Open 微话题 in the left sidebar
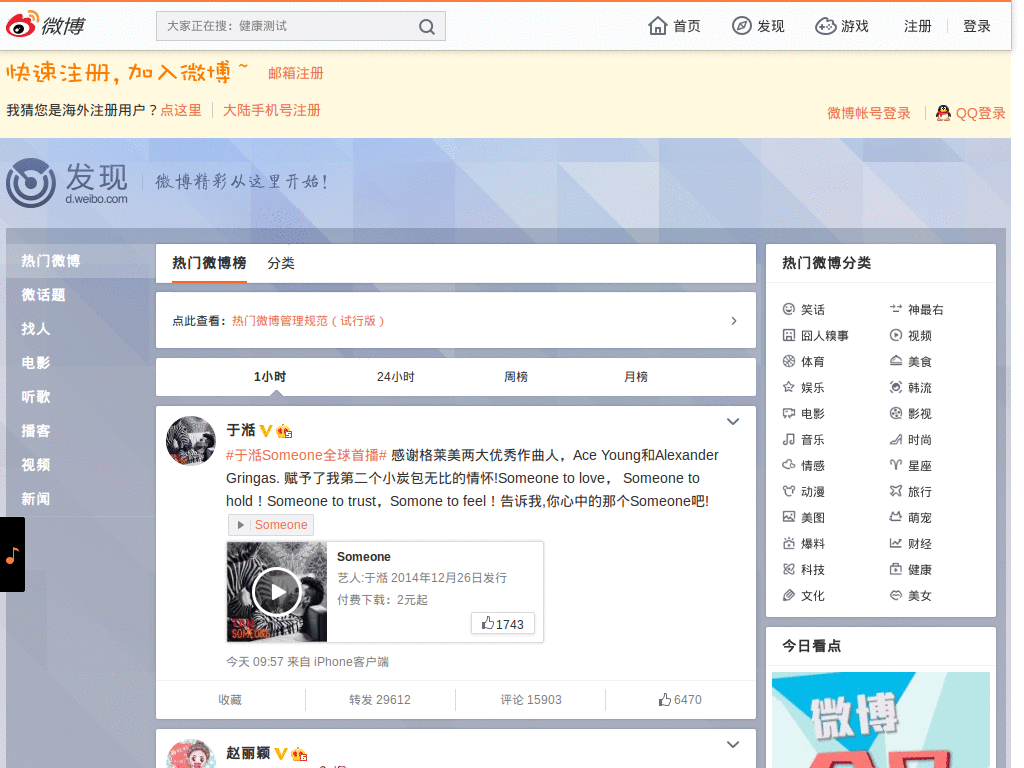Image resolution: width=1024 pixels, height=768 pixels. click(43, 295)
